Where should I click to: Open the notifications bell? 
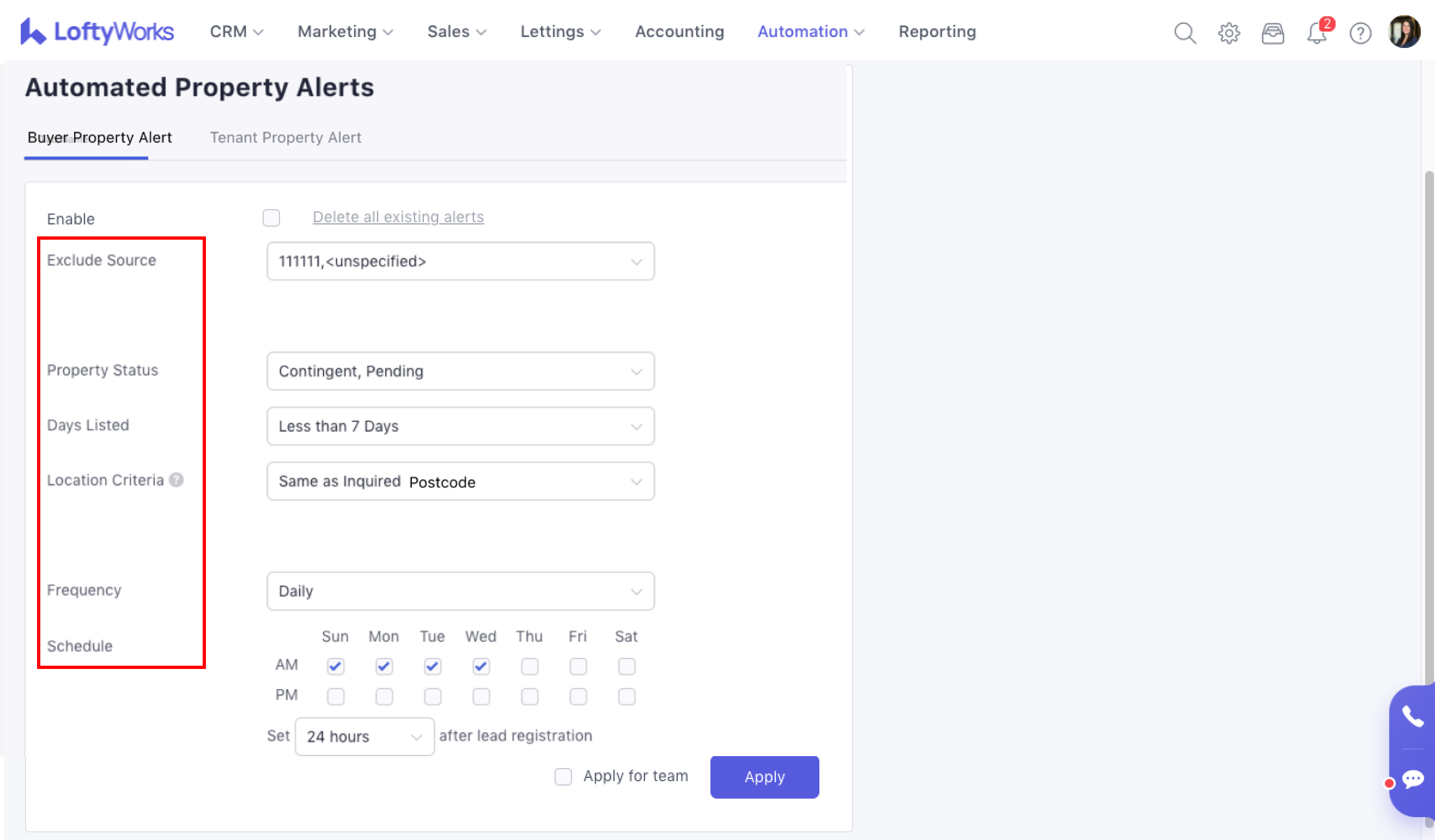coord(1317,33)
